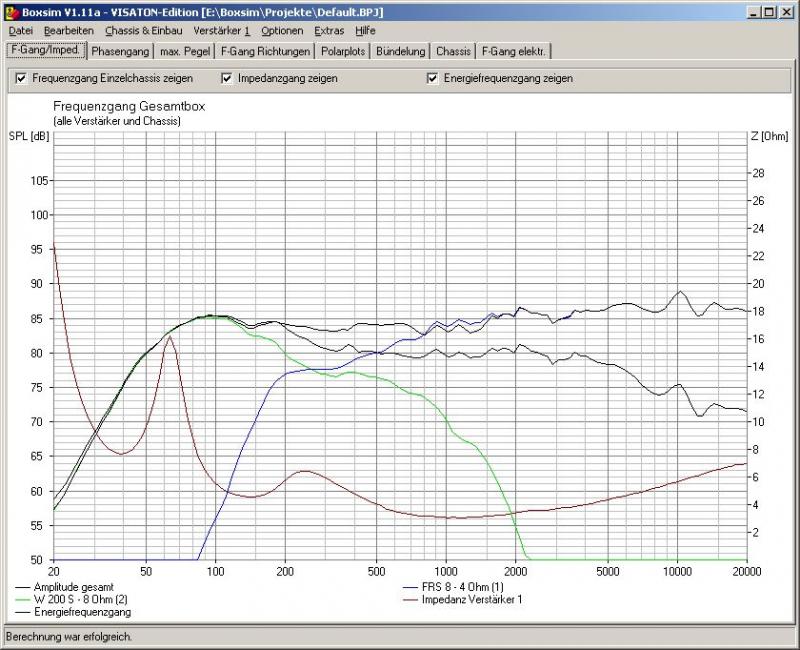Open the Optionen menu
Screen dimensions: 800x650
(282, 31)
